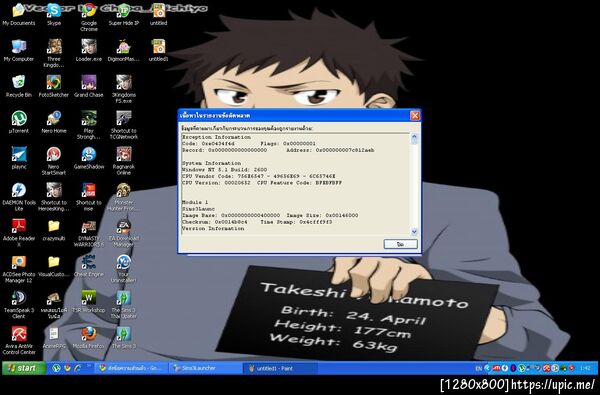Select the Cheat Engine desktop icon
This screenshot has width=600, height=395.
pos(89,266)
